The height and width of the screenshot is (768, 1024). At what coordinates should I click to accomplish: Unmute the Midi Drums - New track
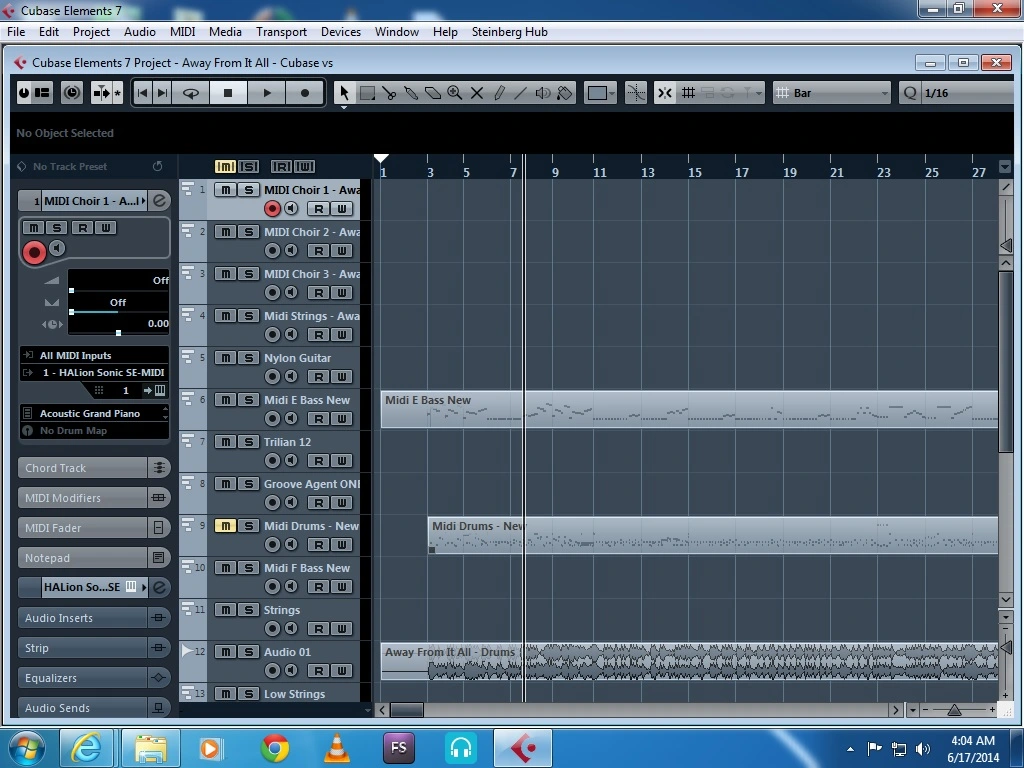click(225, 526)
